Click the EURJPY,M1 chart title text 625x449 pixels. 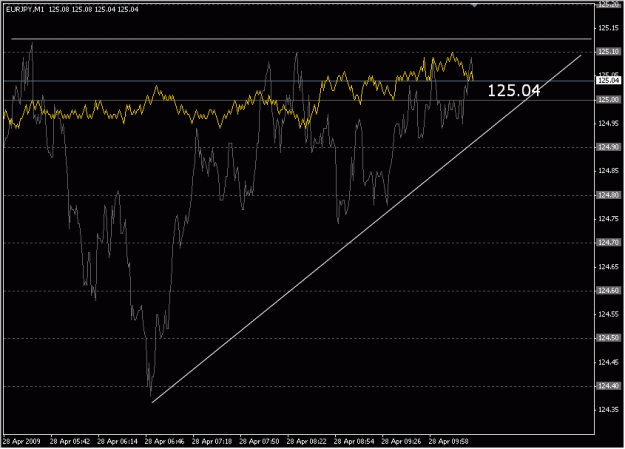click(25, 10)
